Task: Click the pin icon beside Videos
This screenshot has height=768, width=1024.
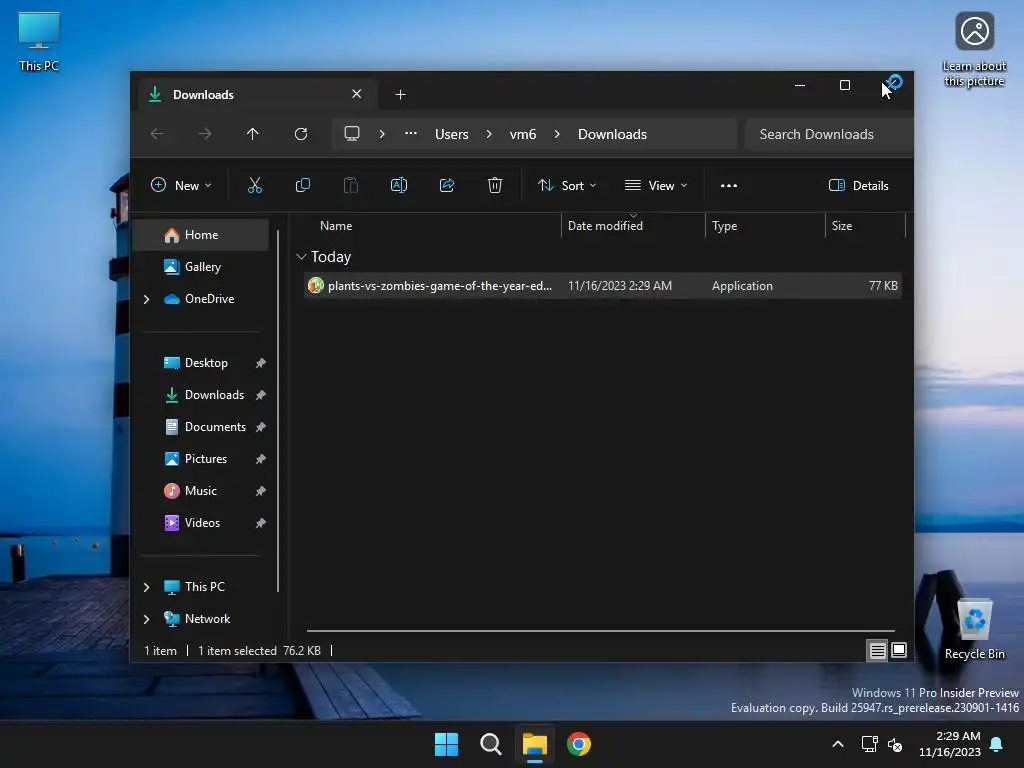Action: pos(261,522)
